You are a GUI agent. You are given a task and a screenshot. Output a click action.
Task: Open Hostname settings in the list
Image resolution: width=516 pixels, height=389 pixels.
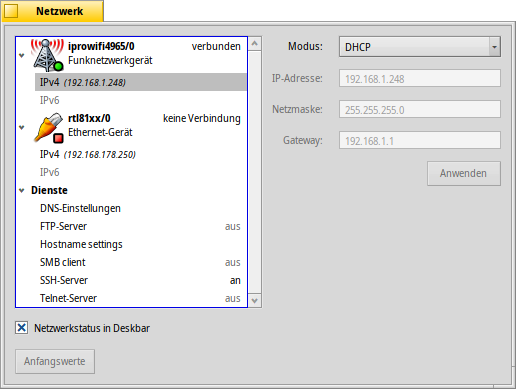131,244
